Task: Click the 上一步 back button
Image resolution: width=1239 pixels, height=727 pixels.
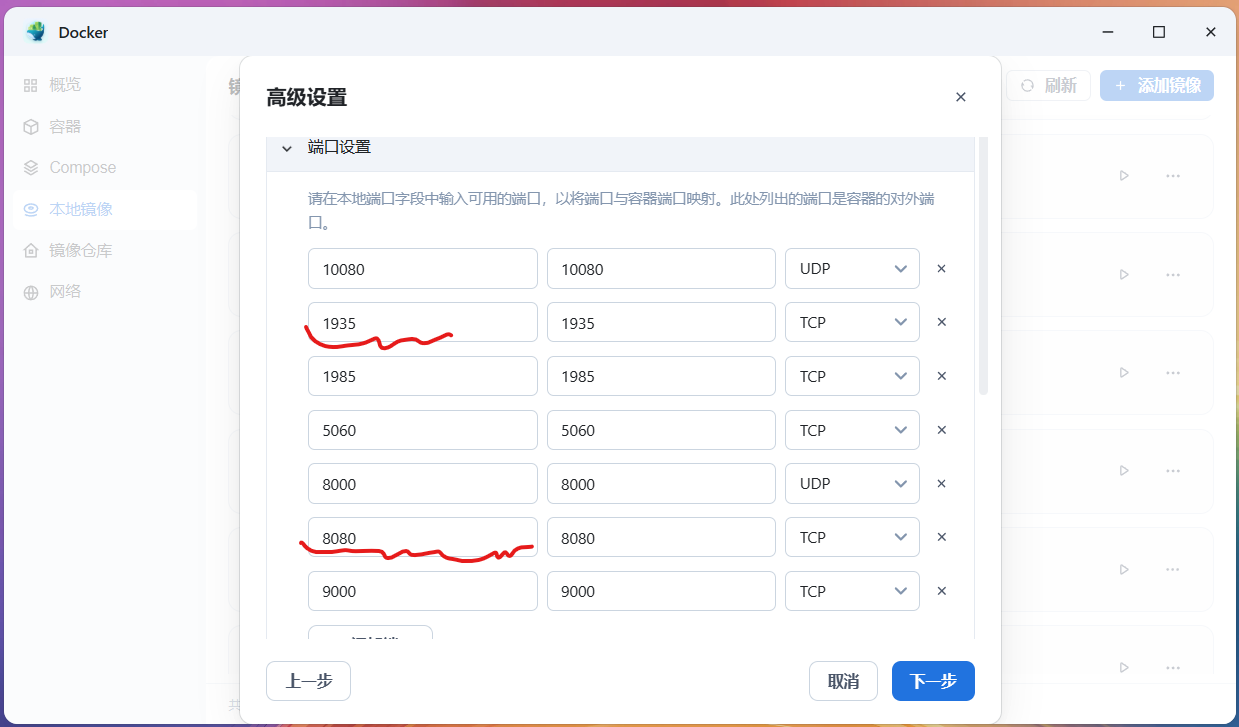Action: point(308,681)
